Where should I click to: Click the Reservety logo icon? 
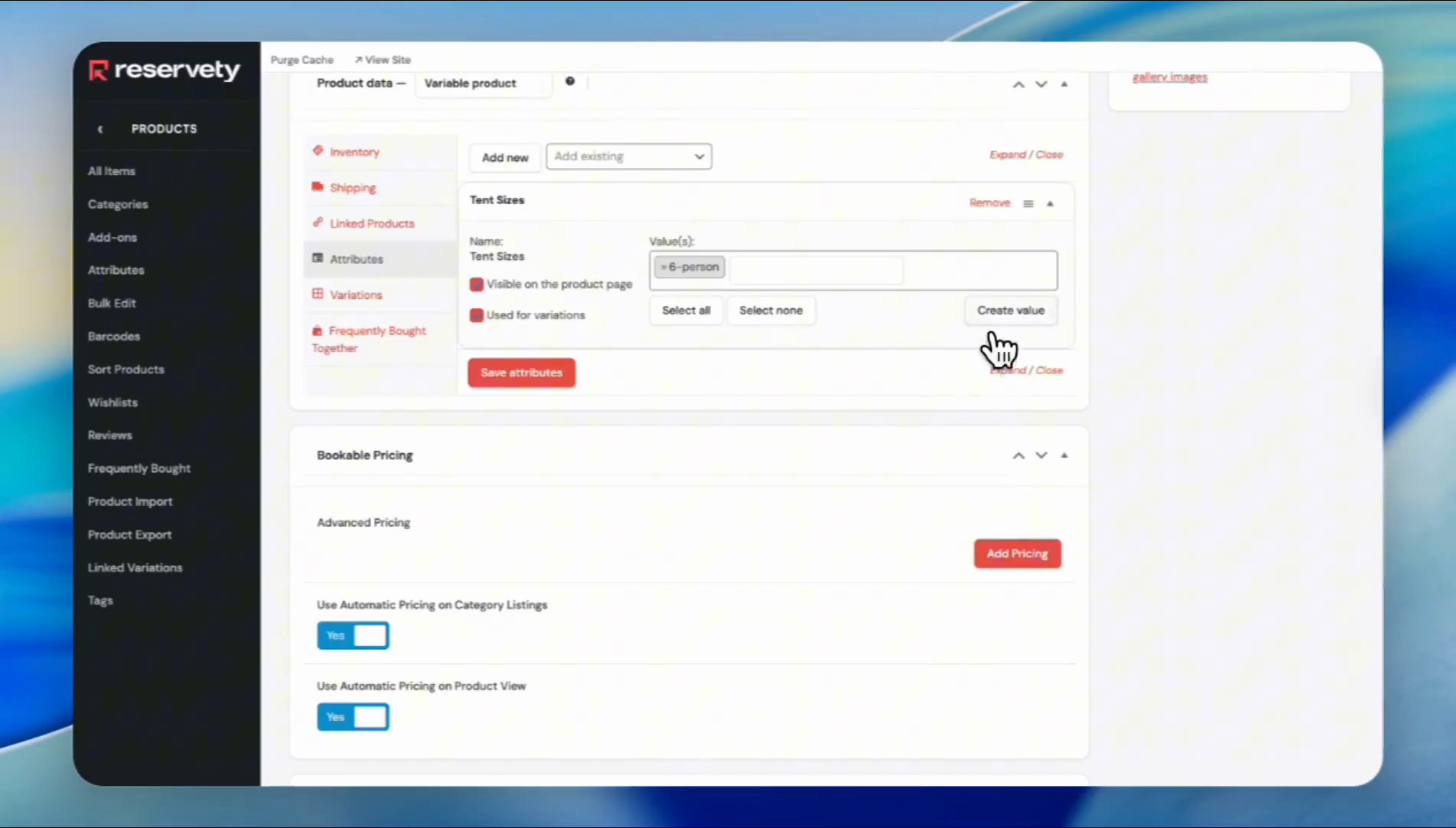pos(98,71)
